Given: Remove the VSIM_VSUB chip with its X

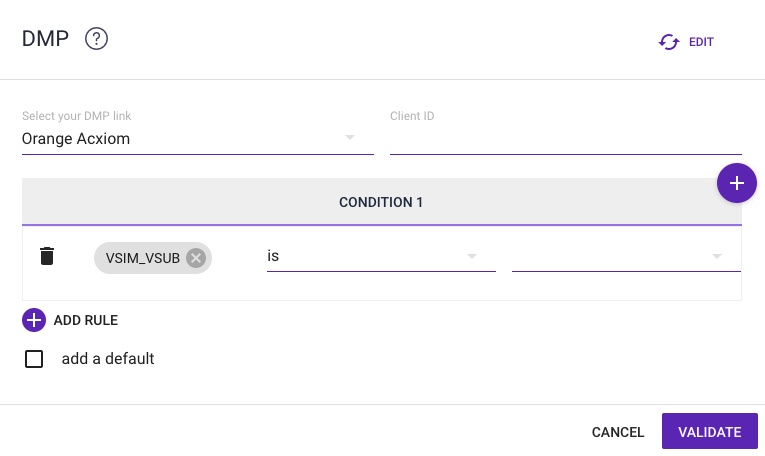Looking at the screenshot, I should tap(196, 258).
